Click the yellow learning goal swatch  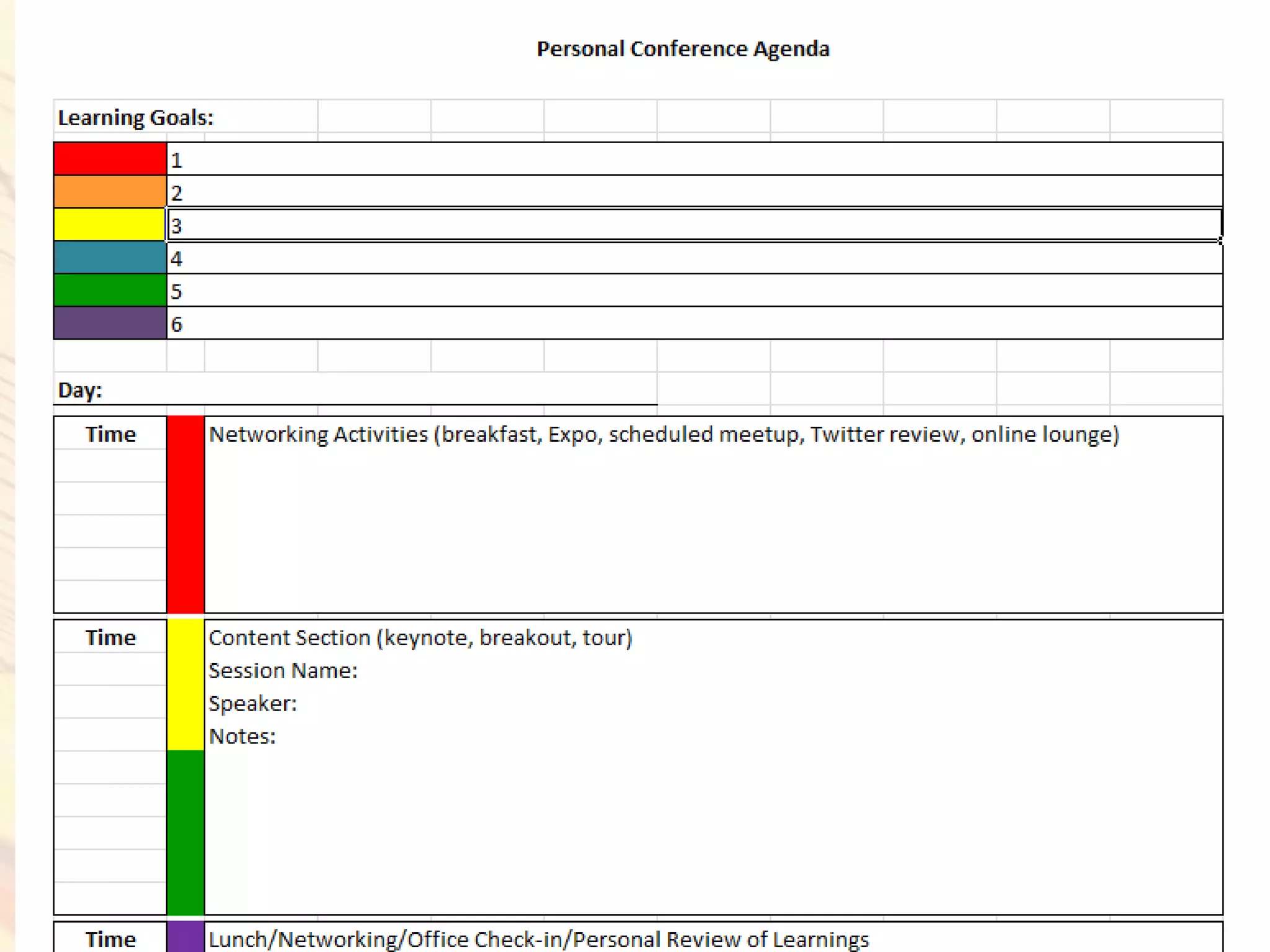click(x=110, y=224)
